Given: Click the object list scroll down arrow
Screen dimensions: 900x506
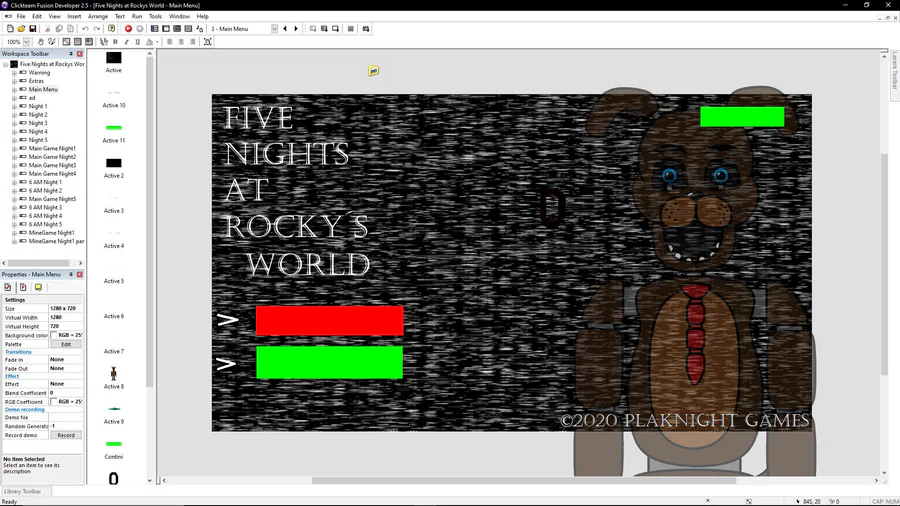Looking at the screenshot, I should pyautogui.click(x=150, y=481).
